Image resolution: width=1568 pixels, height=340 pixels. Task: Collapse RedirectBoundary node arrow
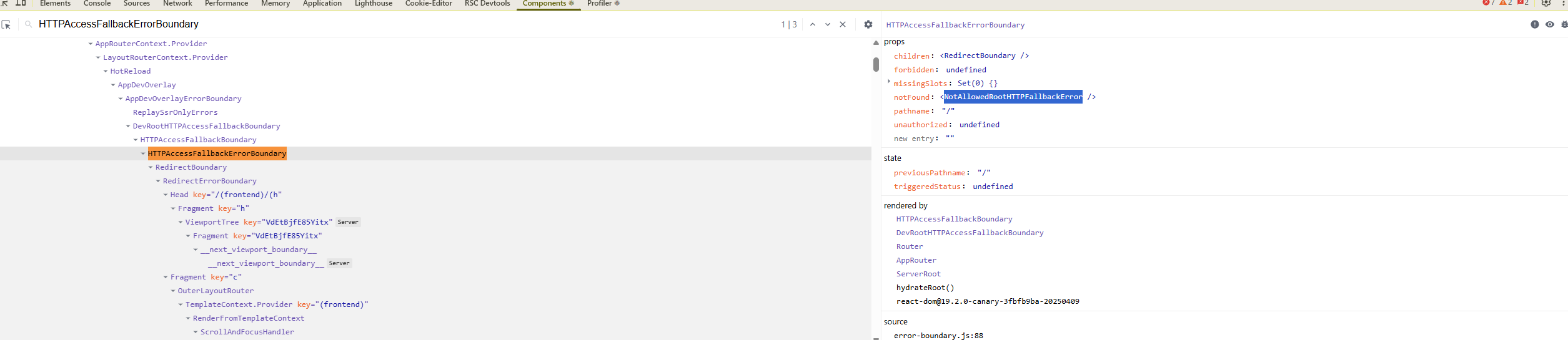pyautogui.click(x=151, y=167)
